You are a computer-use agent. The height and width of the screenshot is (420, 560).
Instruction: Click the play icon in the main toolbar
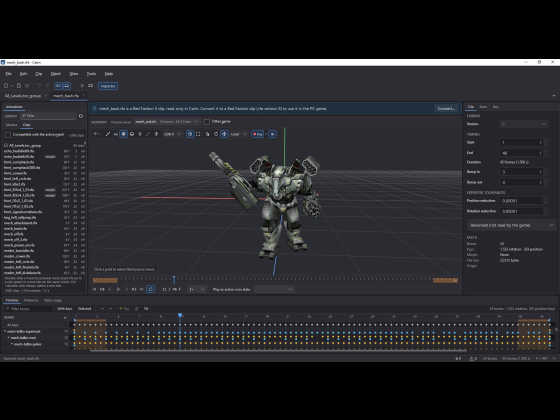[x=82, y=86]
